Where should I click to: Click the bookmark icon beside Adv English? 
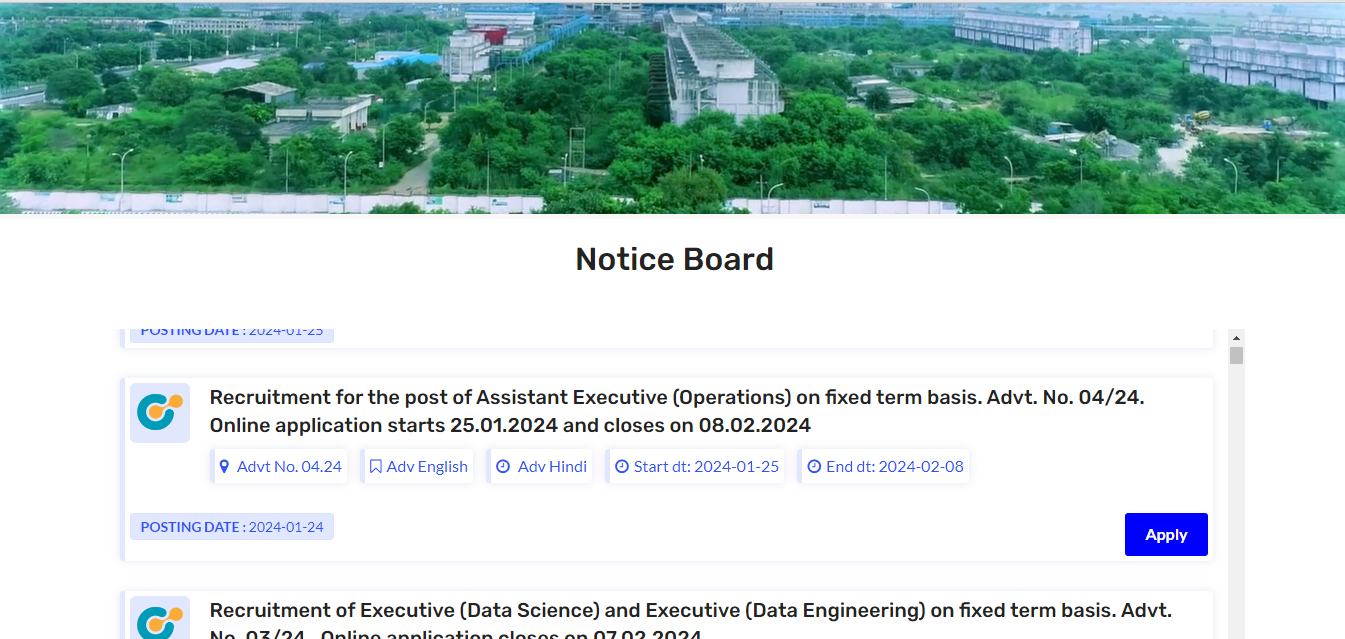point(375,466)
